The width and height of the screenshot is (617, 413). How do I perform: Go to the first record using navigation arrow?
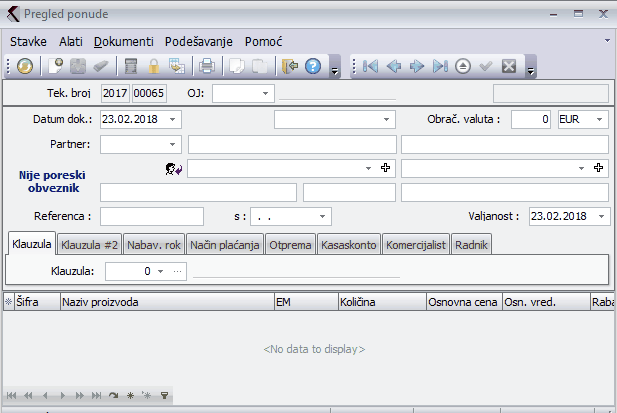click(x=371, y=67)
